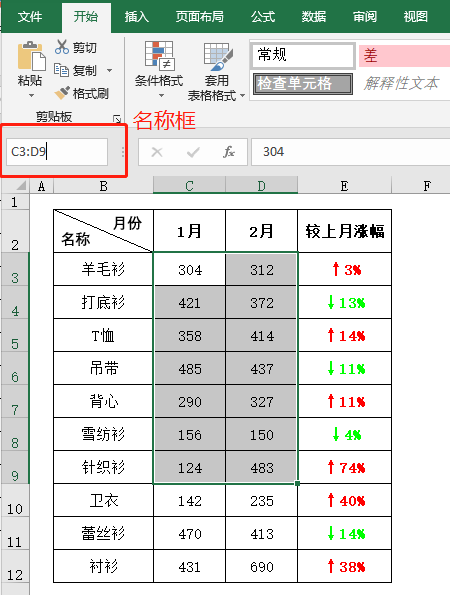Expand the 表格格式 dropdown arrow
The image size is (450, 595).
242,96
